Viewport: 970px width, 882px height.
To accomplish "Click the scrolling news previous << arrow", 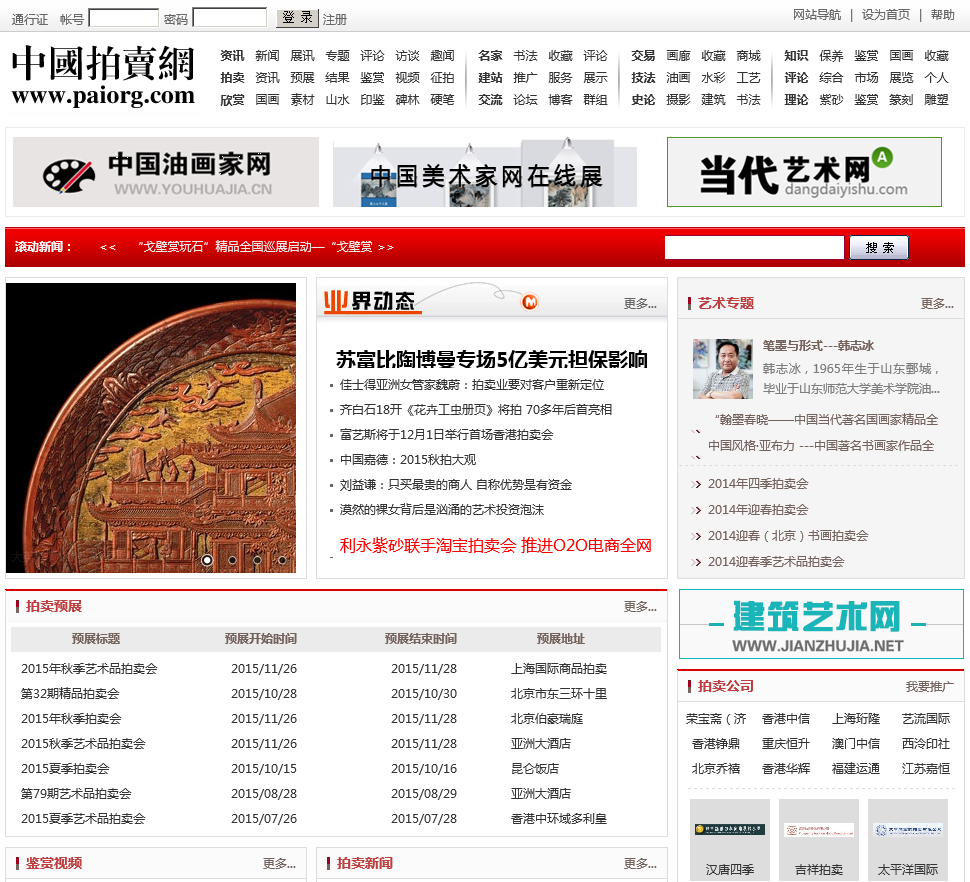I will 108,247.
